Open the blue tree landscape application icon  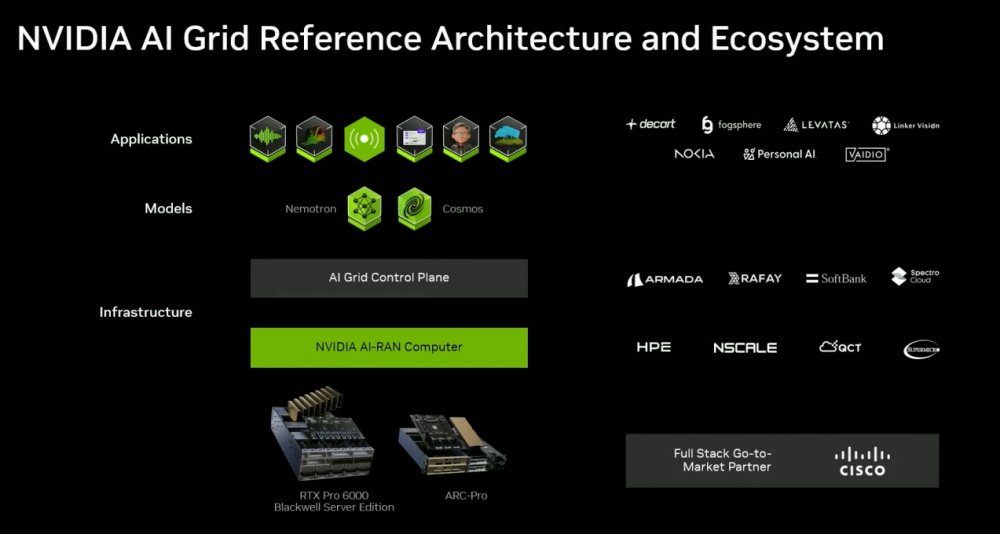[x=508, y=139]
